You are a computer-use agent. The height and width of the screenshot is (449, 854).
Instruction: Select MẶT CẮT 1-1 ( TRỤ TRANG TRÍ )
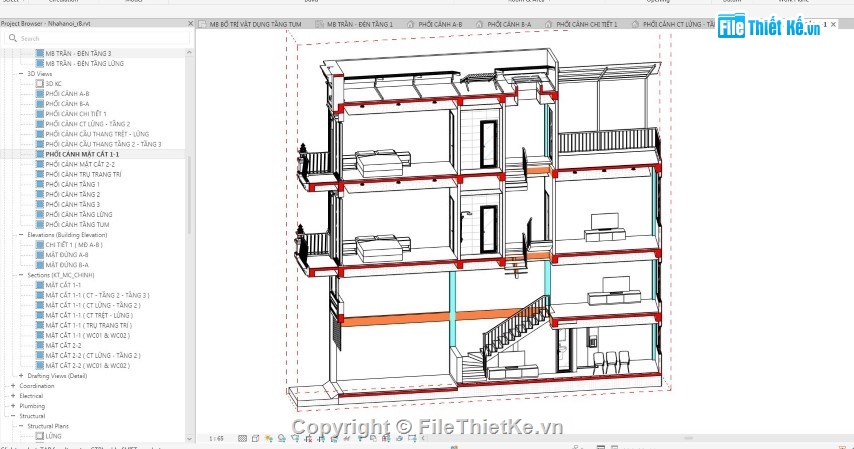pyautogui.click(x=88, y=325)
